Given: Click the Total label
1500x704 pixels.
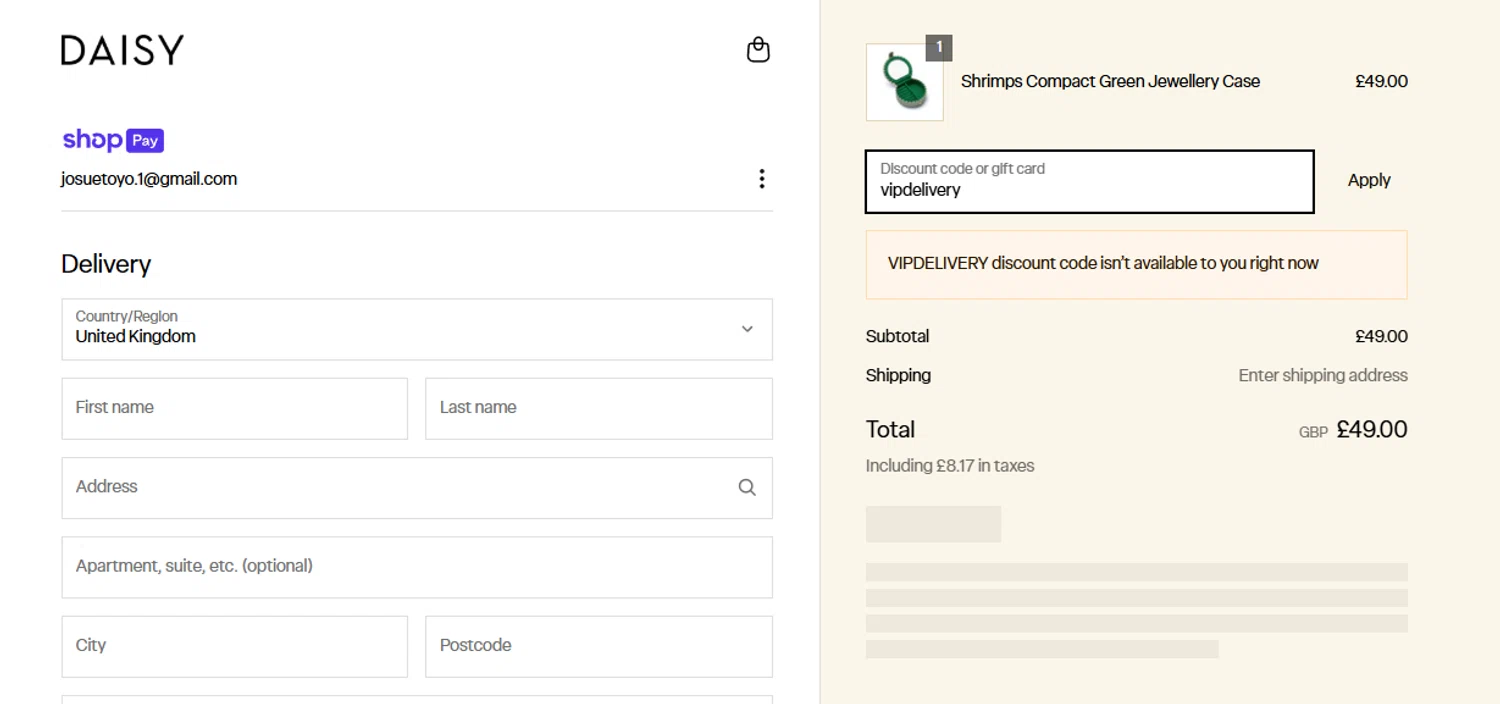Looking at the screenshot, I should 890,430.
